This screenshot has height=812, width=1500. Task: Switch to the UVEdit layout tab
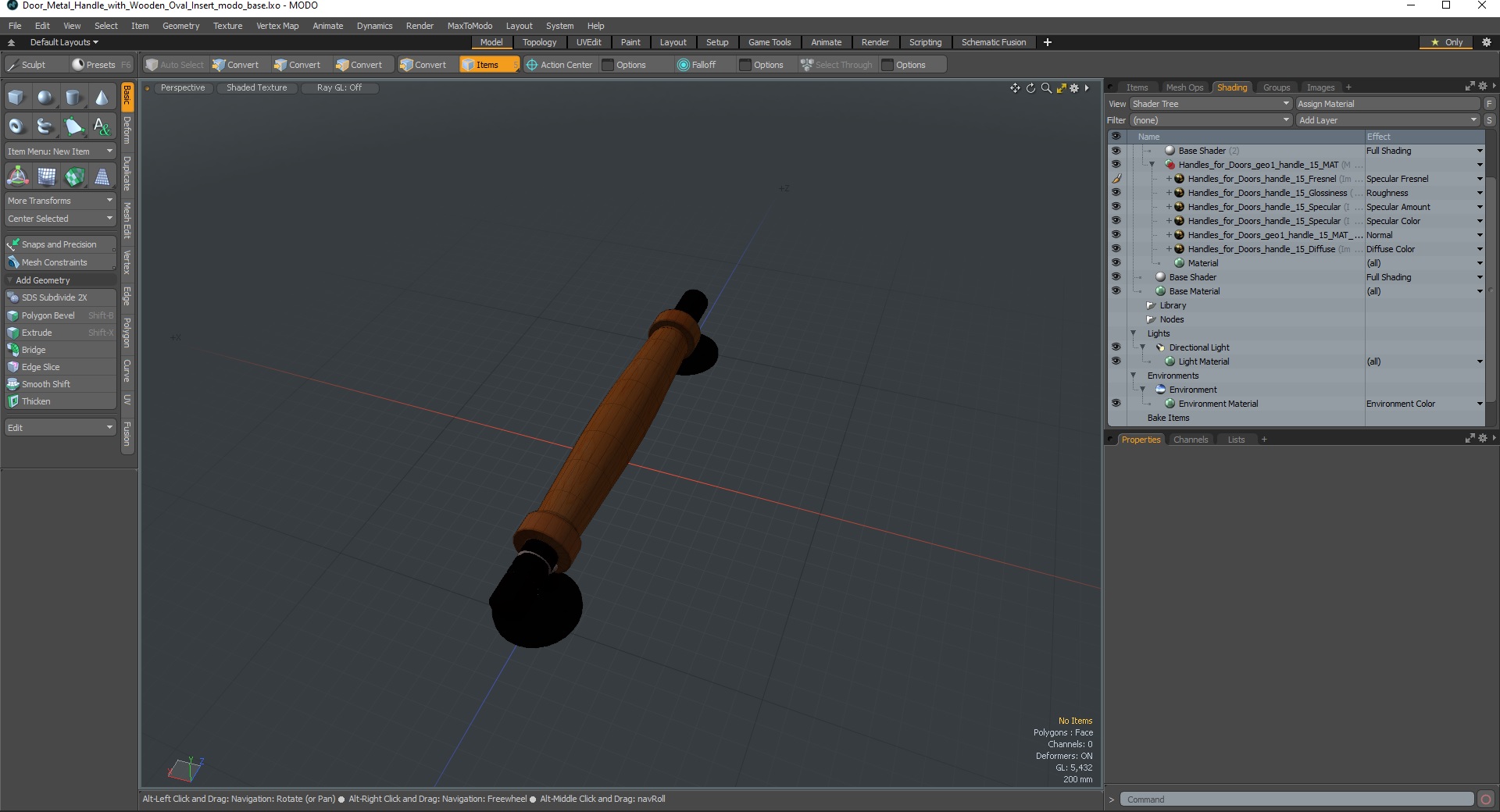pyautogui.click(x=588, y=42)
